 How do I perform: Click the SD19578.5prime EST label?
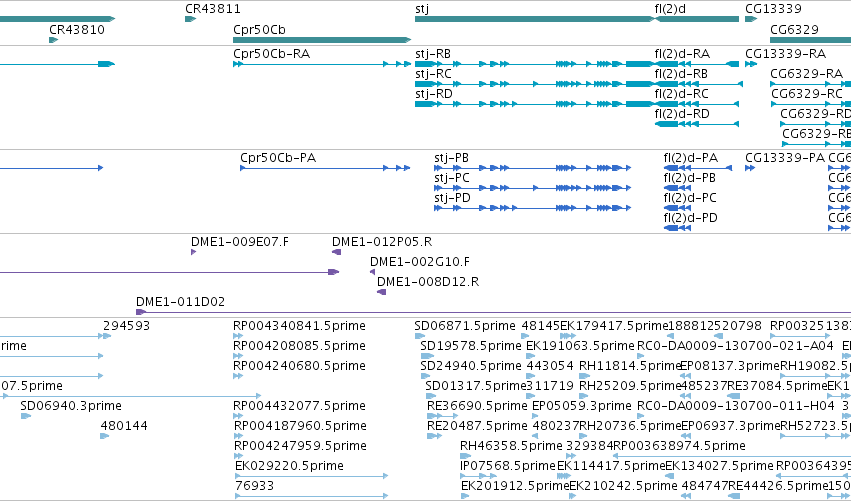471,346
